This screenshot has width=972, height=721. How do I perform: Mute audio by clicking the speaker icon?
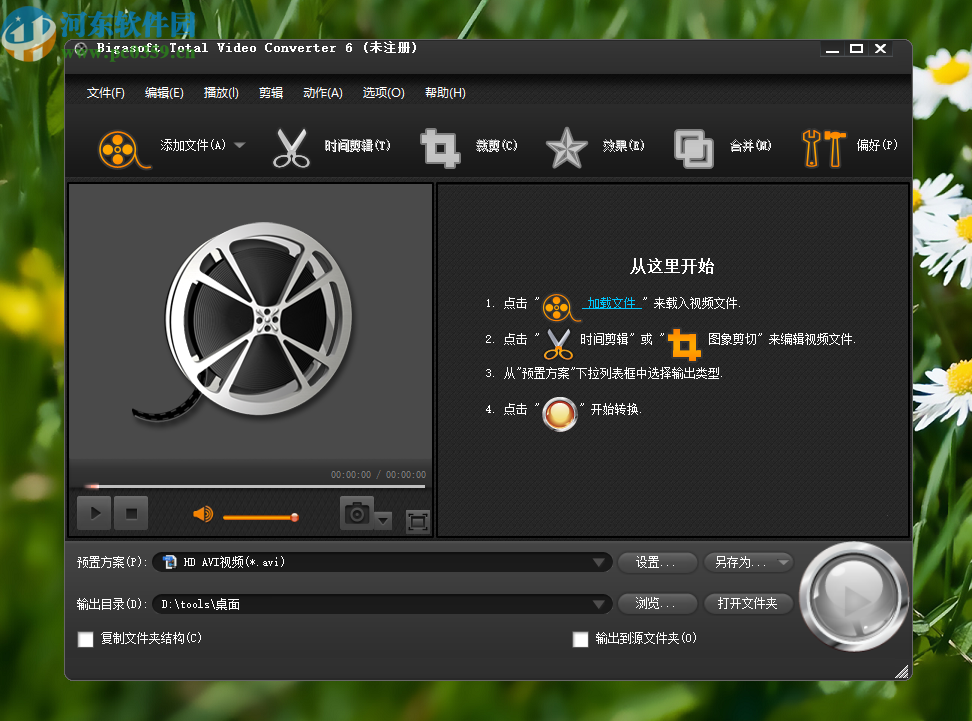202,513
